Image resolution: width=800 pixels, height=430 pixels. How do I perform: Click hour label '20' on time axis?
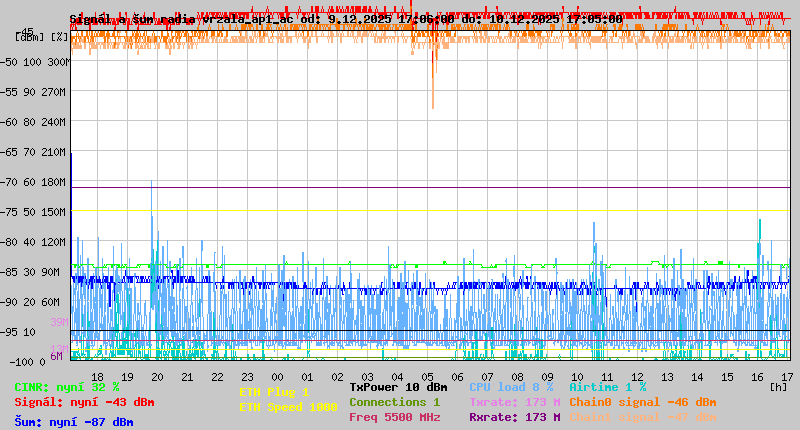157,377
